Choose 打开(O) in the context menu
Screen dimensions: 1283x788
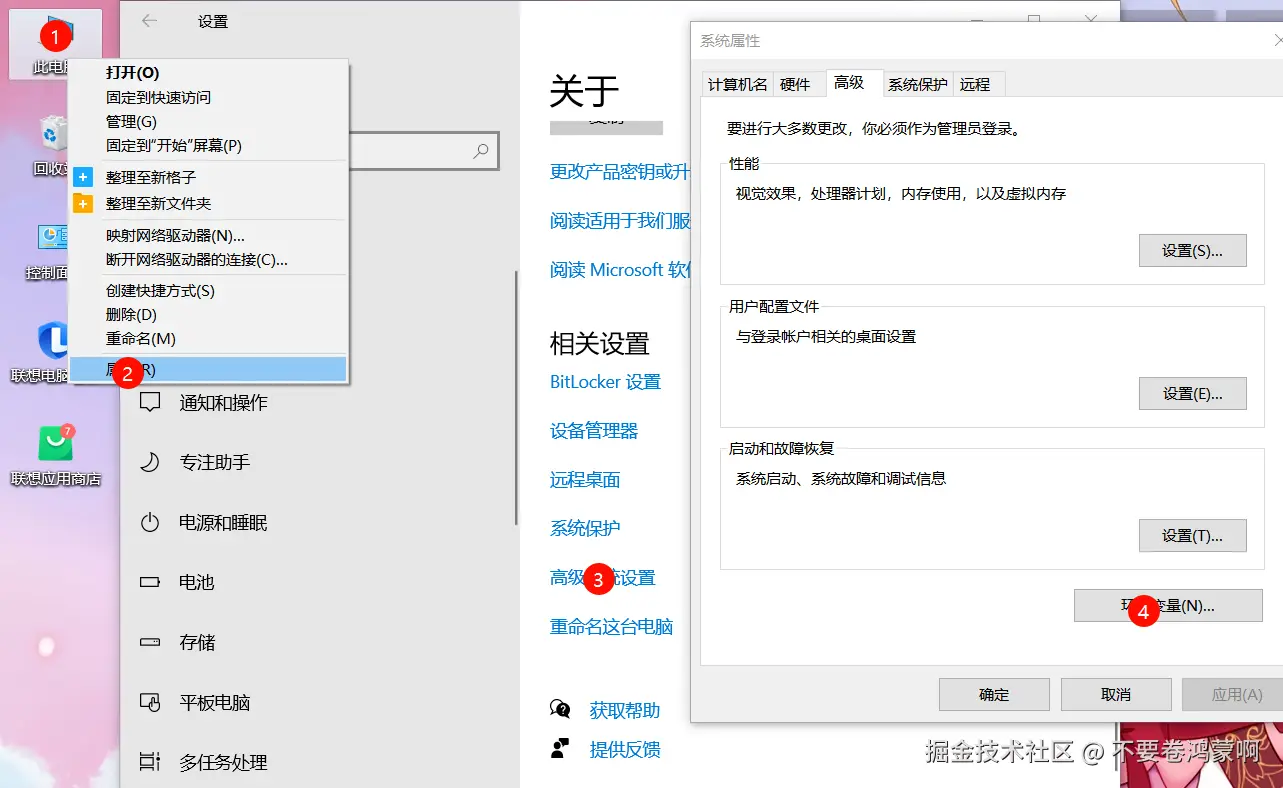(208, 73)
